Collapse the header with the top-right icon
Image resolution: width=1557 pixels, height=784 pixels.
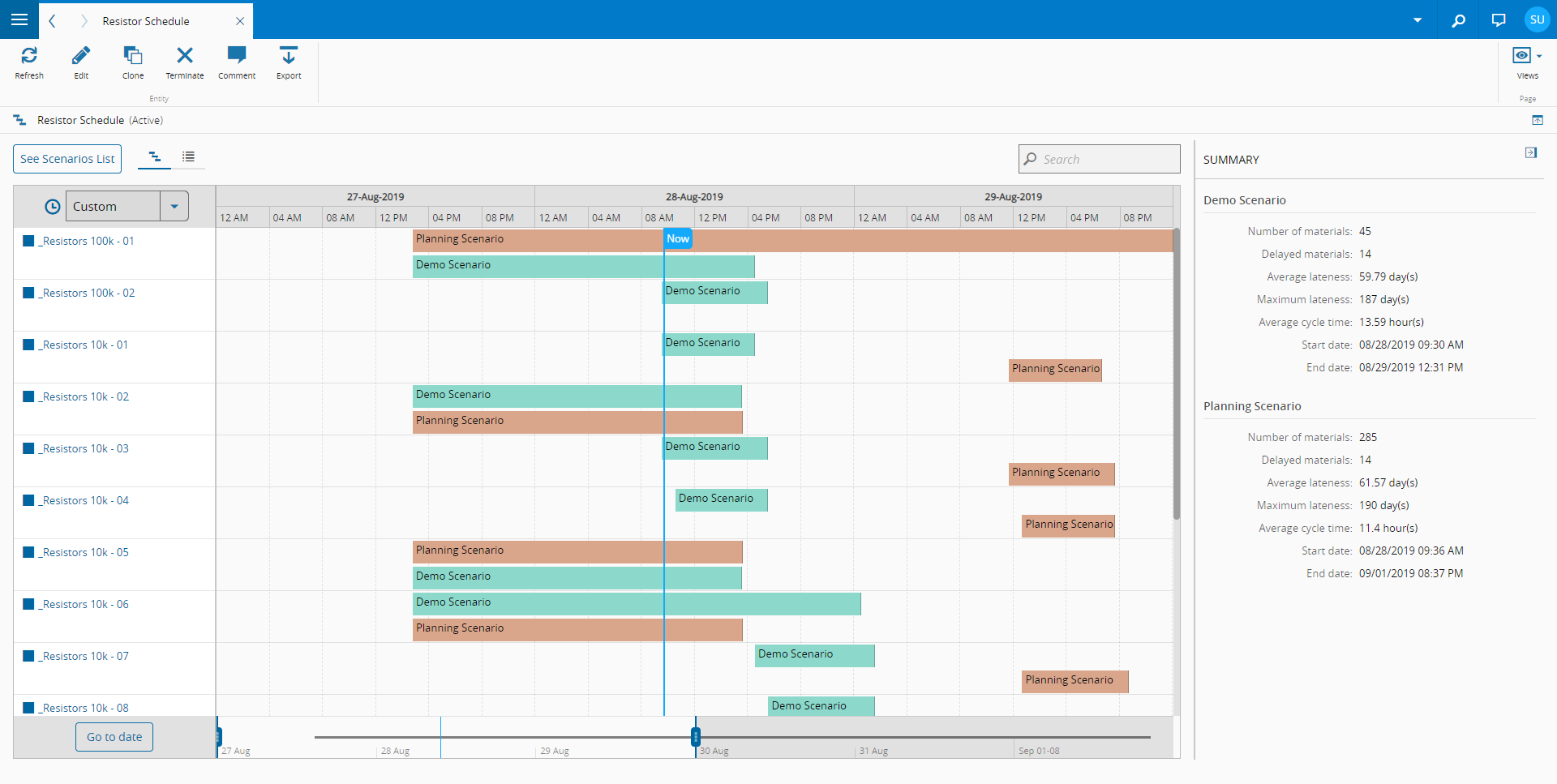1538,120
